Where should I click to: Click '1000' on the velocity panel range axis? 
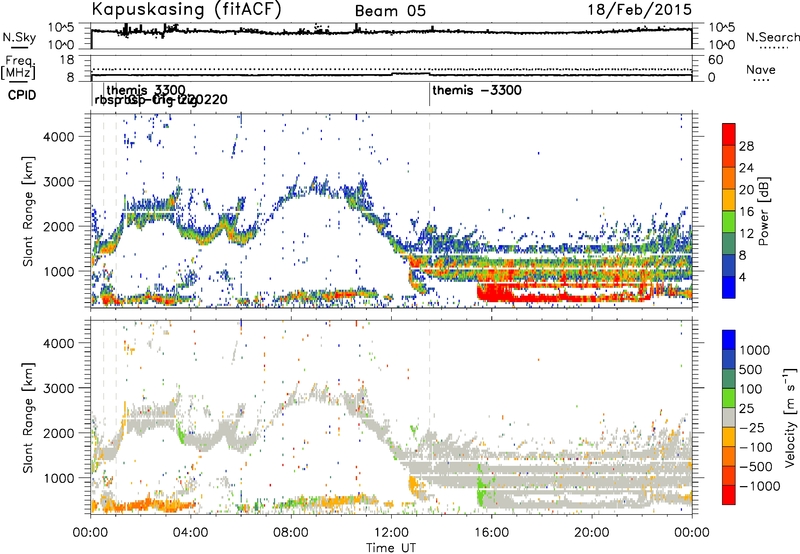click(58, 478)
